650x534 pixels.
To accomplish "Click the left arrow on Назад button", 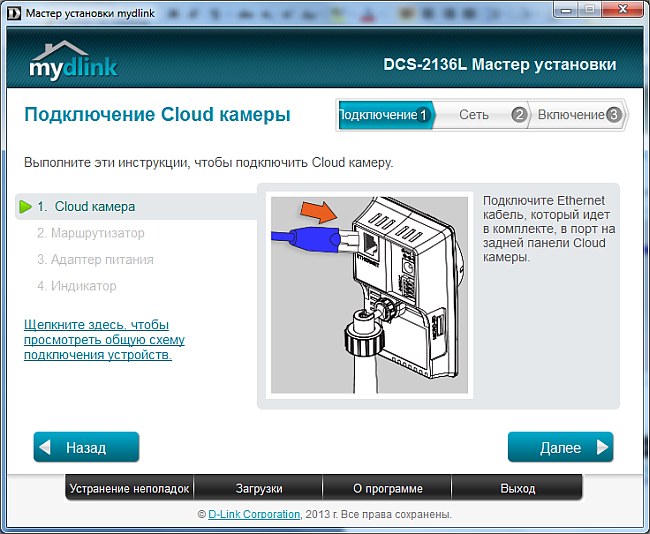I will (x=47, y=447).
